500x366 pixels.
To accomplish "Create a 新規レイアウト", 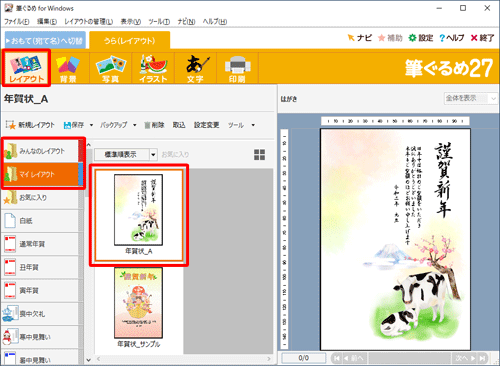I will (x=30, y=125).
